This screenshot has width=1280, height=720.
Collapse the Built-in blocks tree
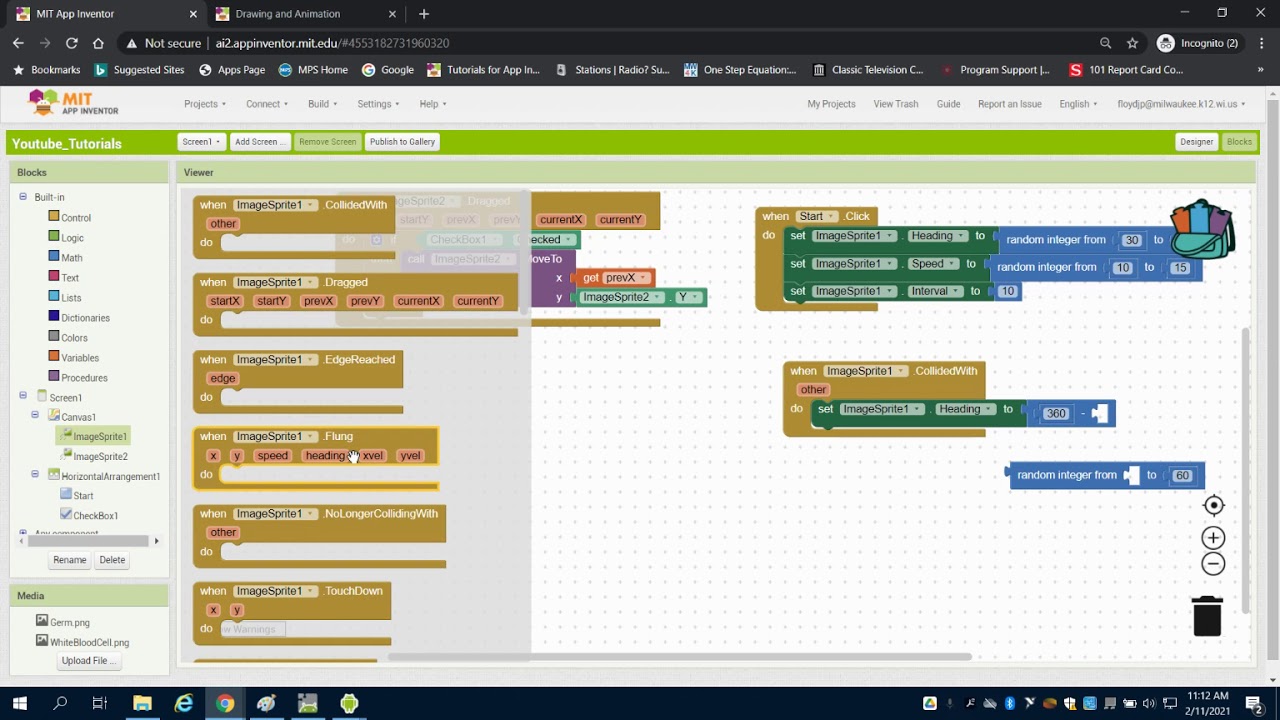click(23, 197)
